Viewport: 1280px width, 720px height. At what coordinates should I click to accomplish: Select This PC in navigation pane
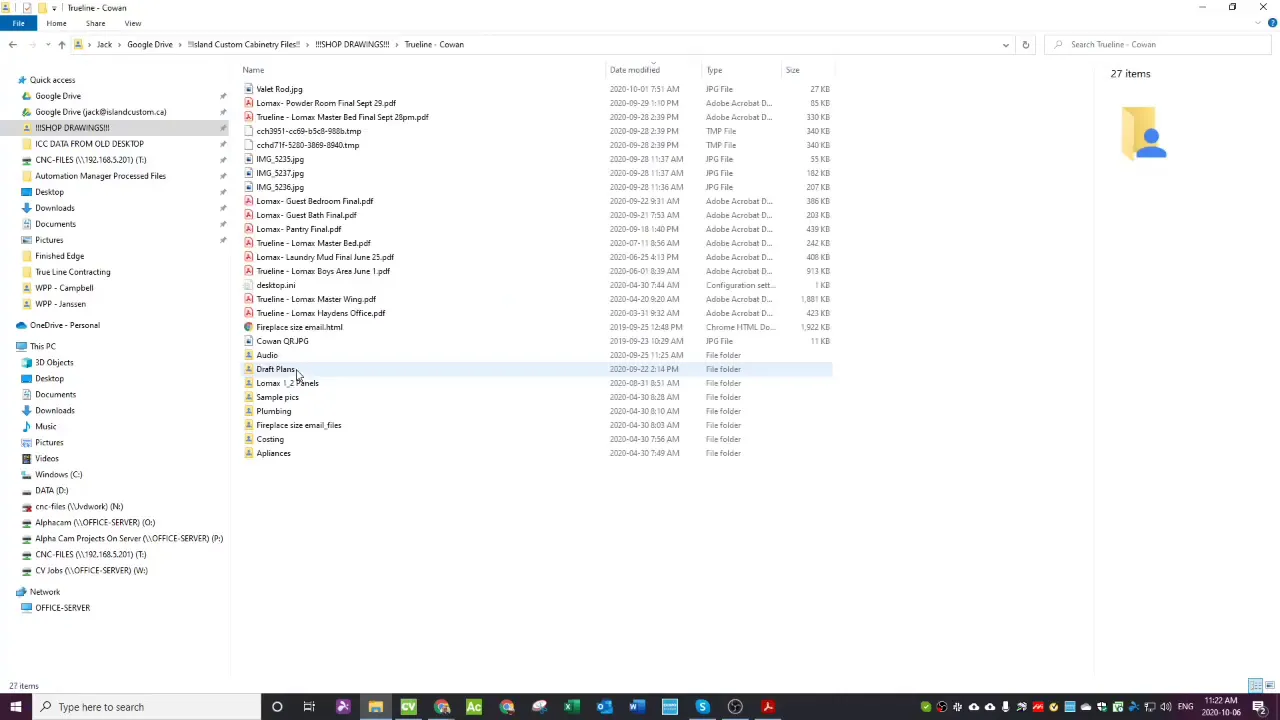click(43, 346)
